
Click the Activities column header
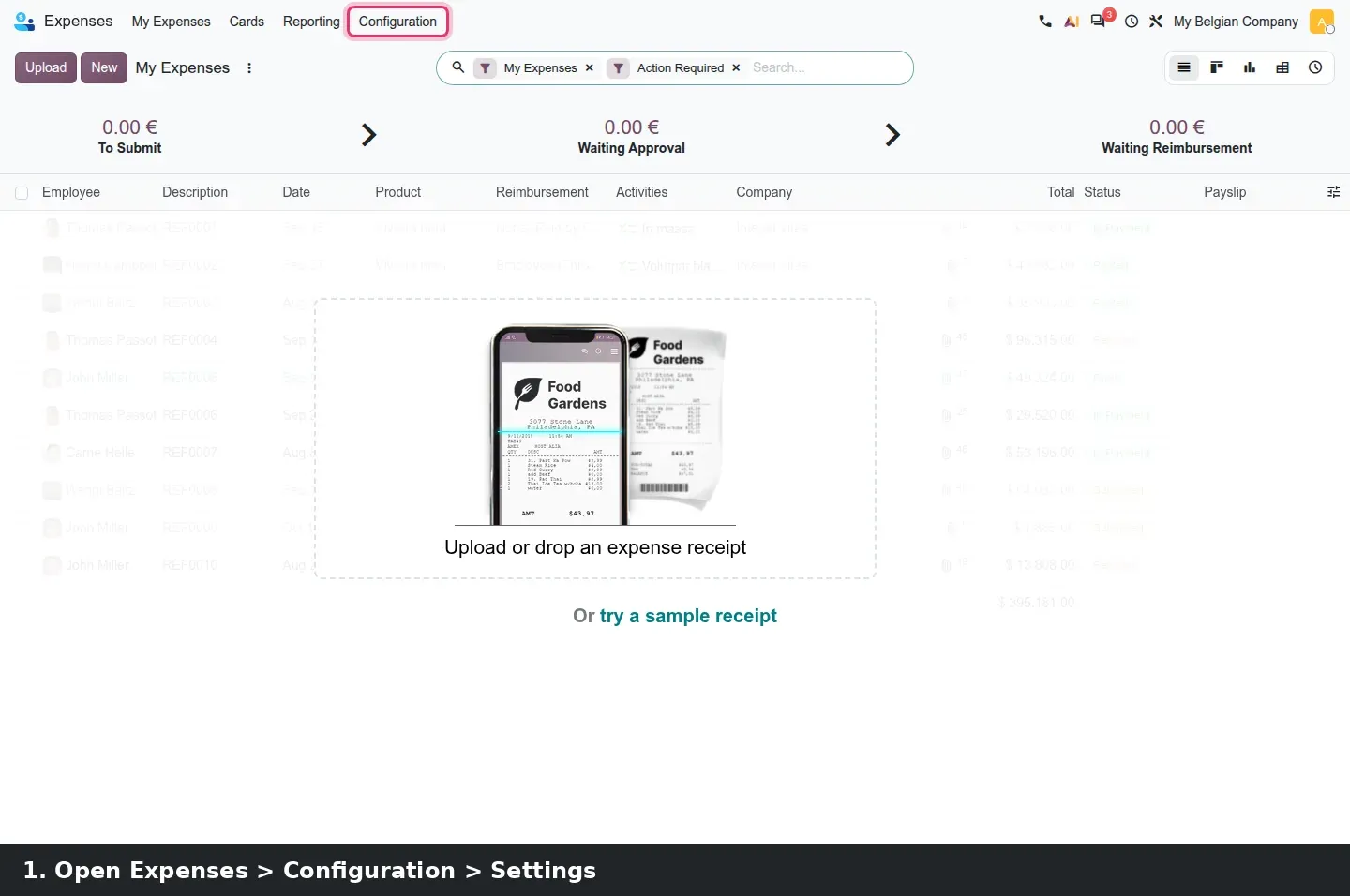click(642, 192)
